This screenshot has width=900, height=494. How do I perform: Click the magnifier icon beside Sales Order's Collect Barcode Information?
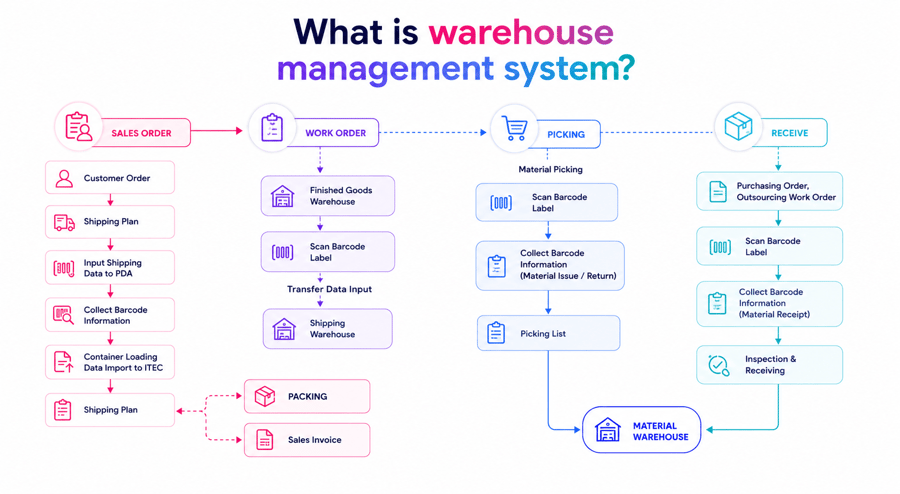pos(64,315)
